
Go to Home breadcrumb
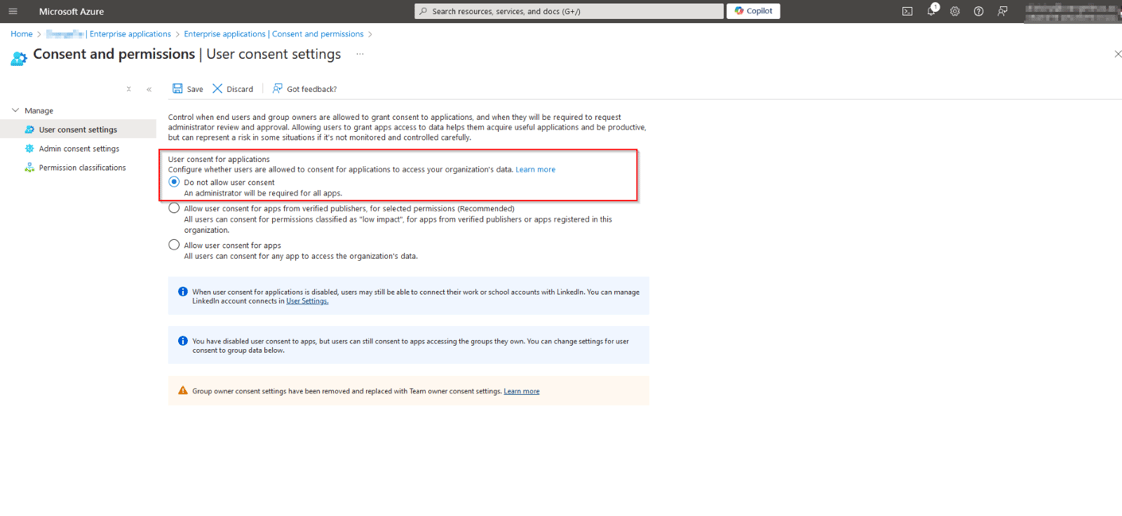point(21,34)
